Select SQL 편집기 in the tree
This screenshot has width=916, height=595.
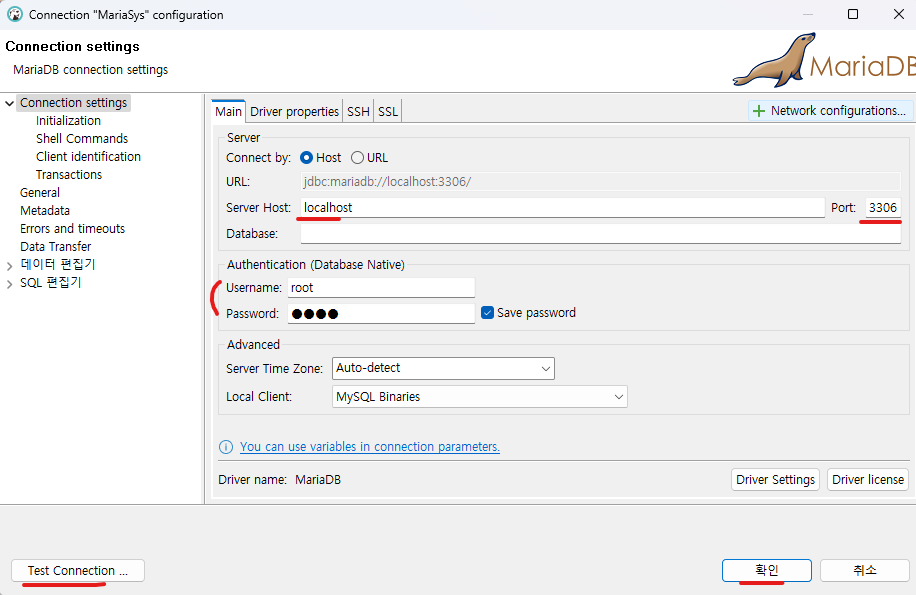click(x=50, y=283)
